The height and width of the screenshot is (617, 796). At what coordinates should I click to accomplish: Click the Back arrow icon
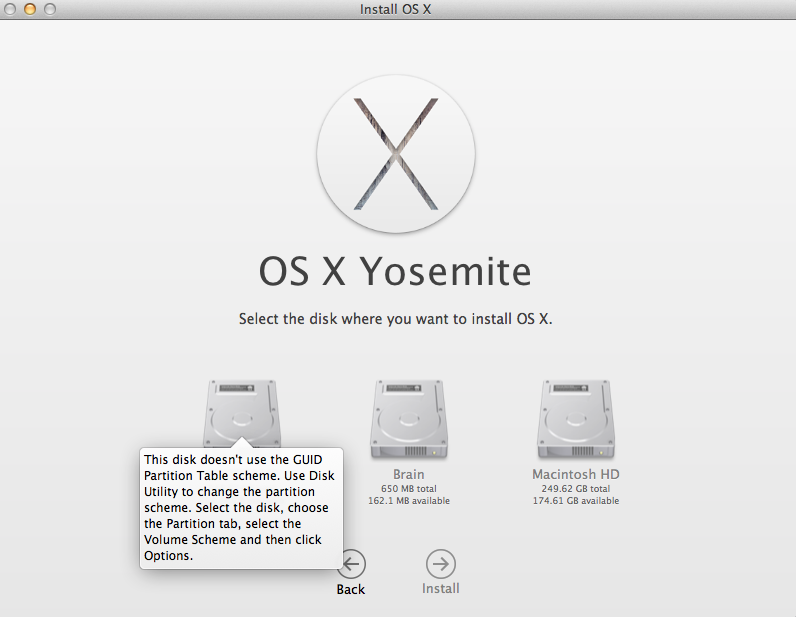click(351, 564)
